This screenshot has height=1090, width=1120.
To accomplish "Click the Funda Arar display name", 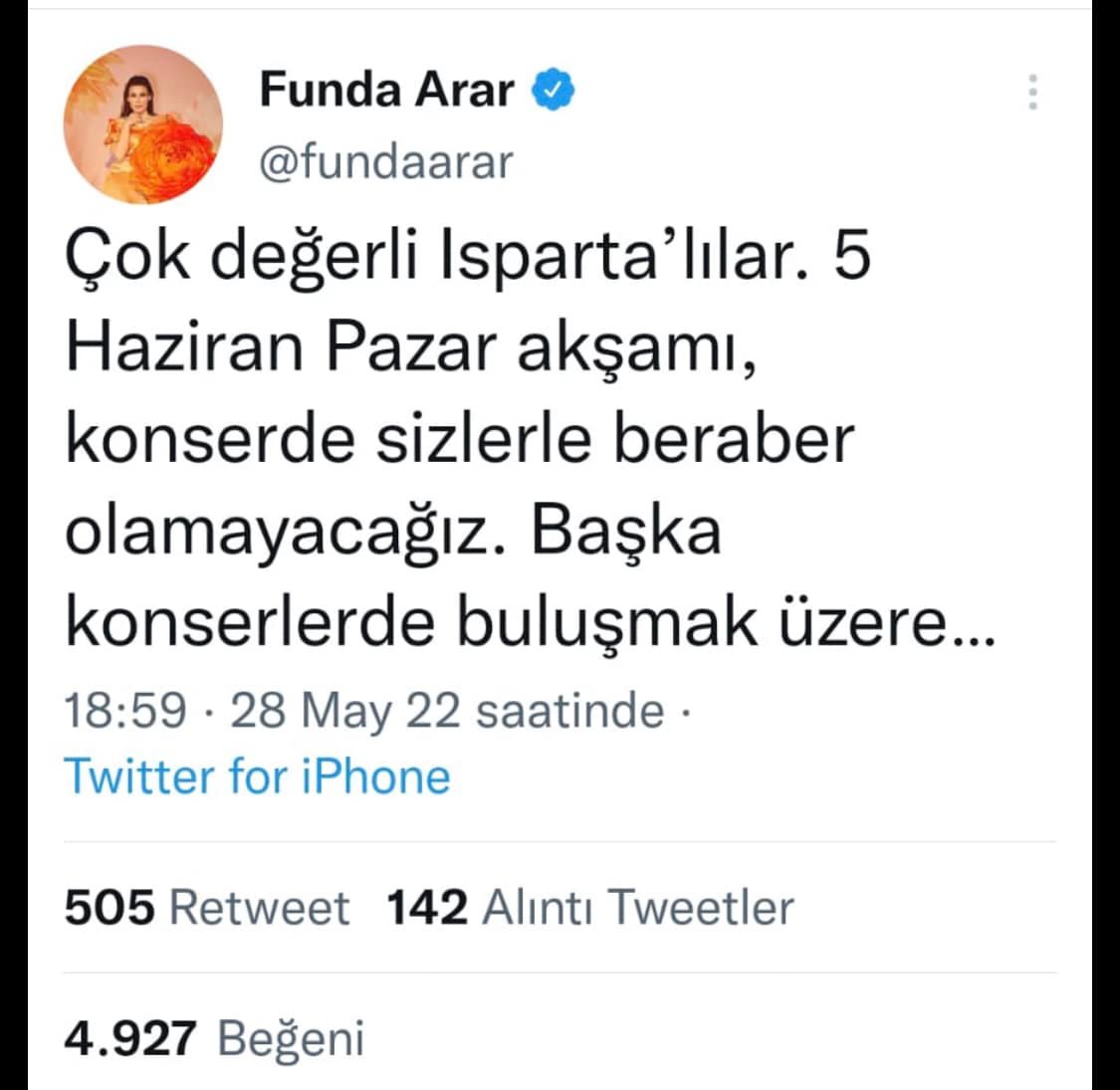I will coord(386,90).
